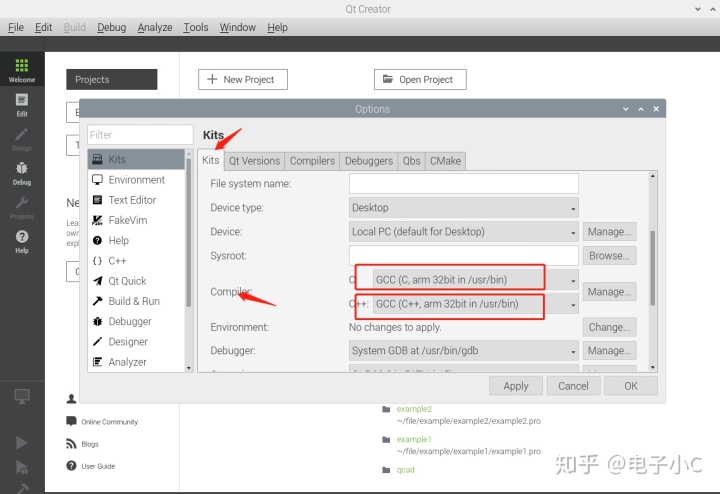The image size is (720, 494).
Task: Click Manage button next to Compiler
Action: click(609, 292)
